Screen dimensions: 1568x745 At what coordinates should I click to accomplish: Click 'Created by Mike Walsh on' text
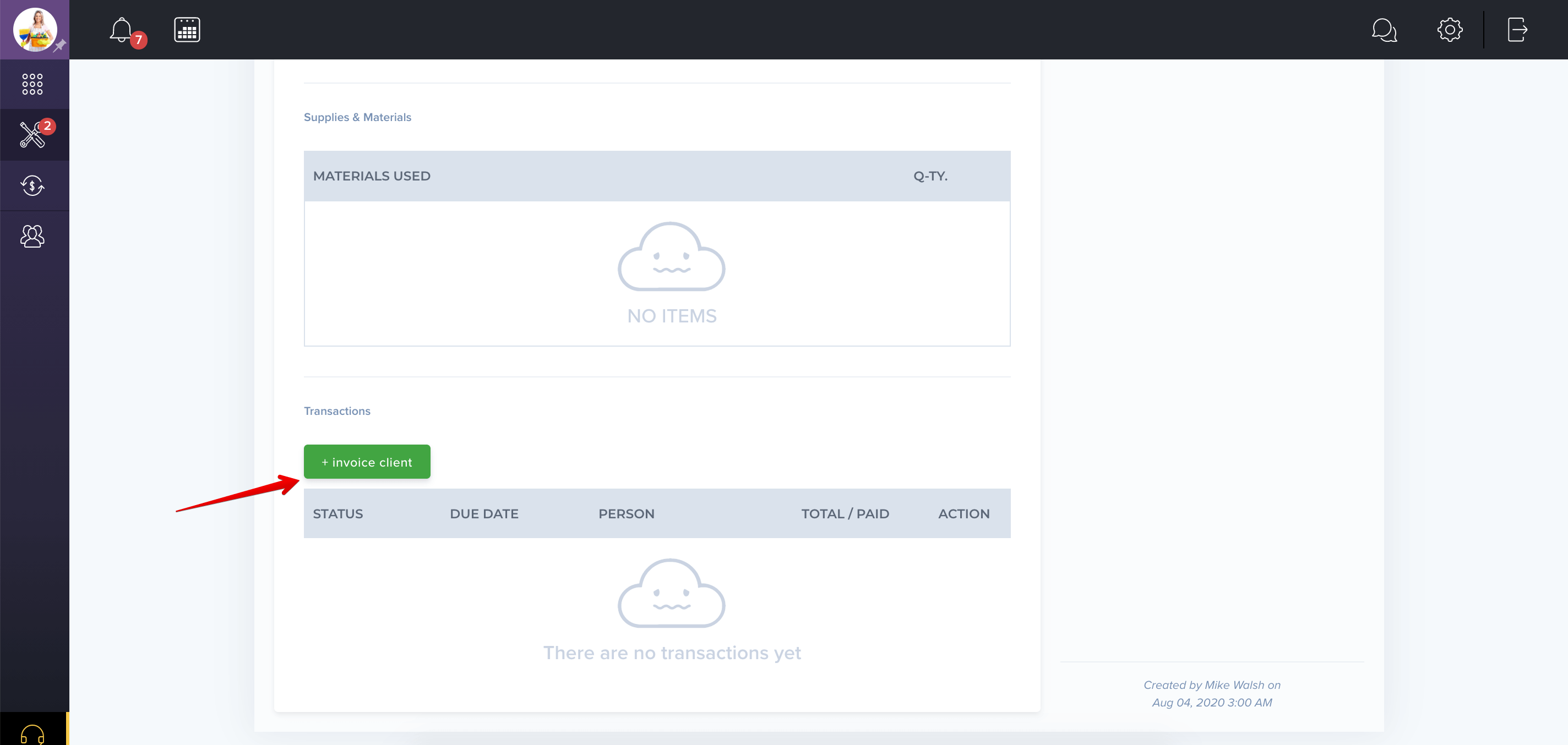point(1212,685)
